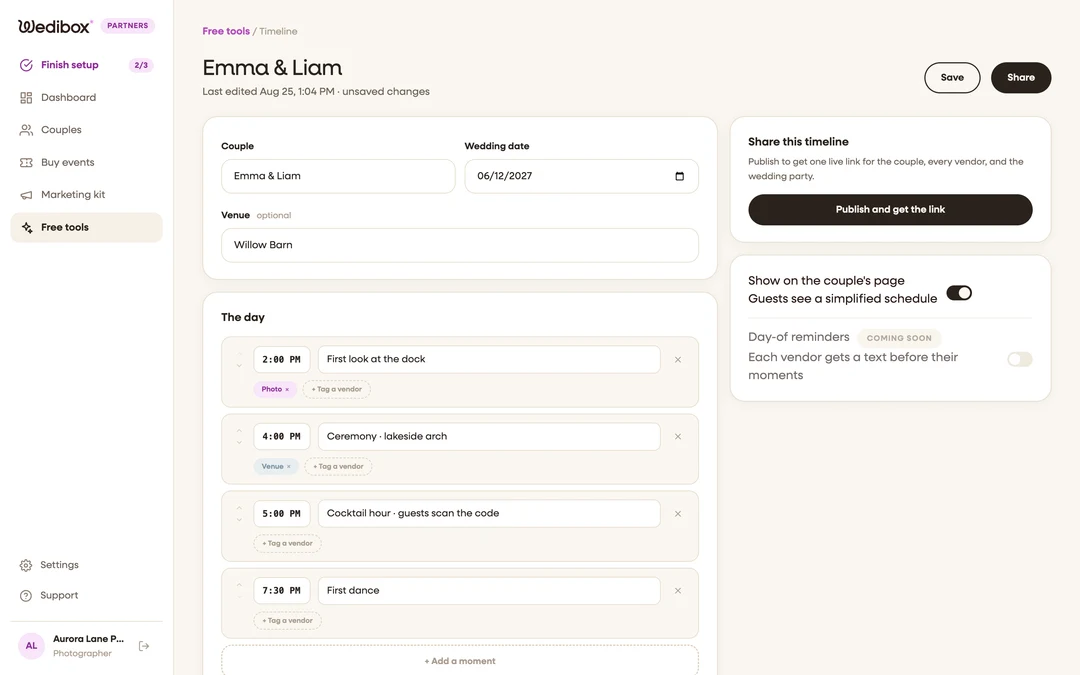
Task: Click the 'unsaved changes' status text
Action: (386, 92)
